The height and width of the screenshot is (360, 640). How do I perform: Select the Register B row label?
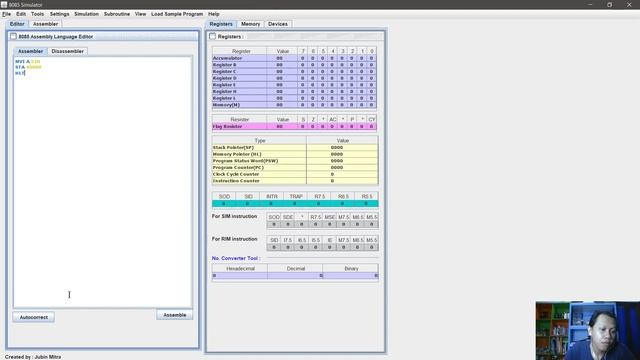(239, 65)
